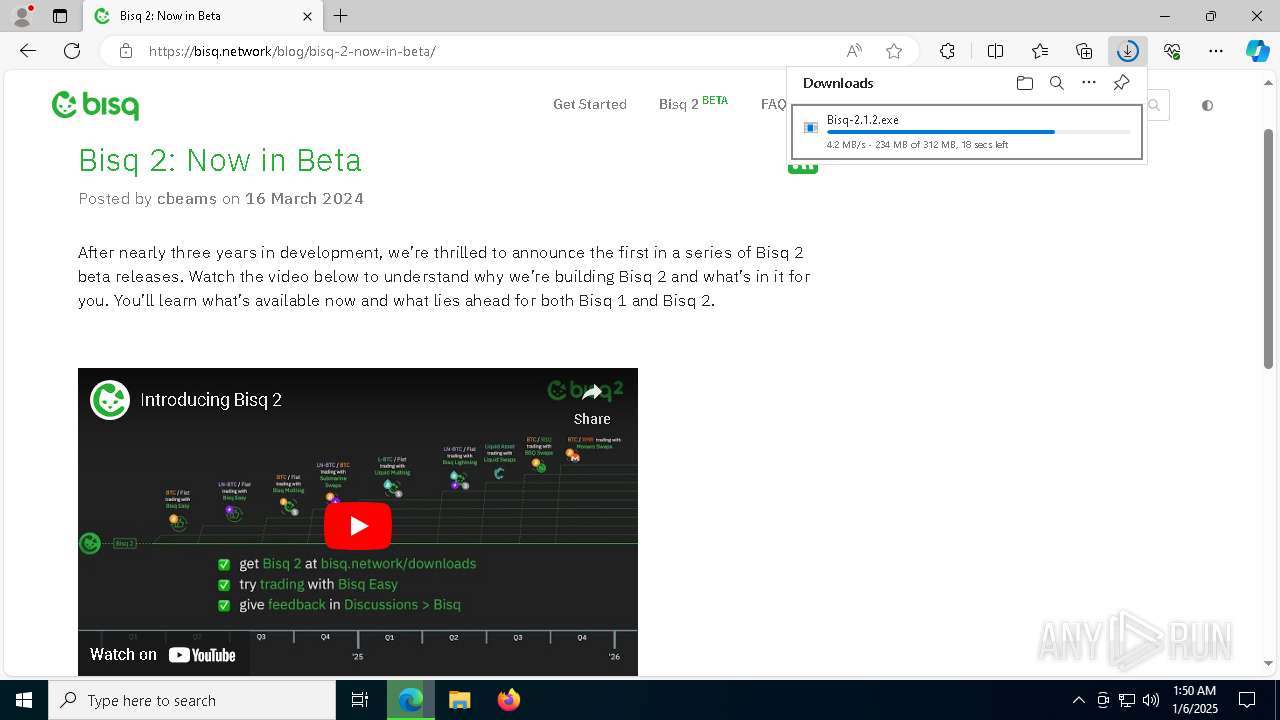This screenshot has height=720, width=1280.
Task: Select Bisq-2.1.2.exe download item
Action: [967, 132]
